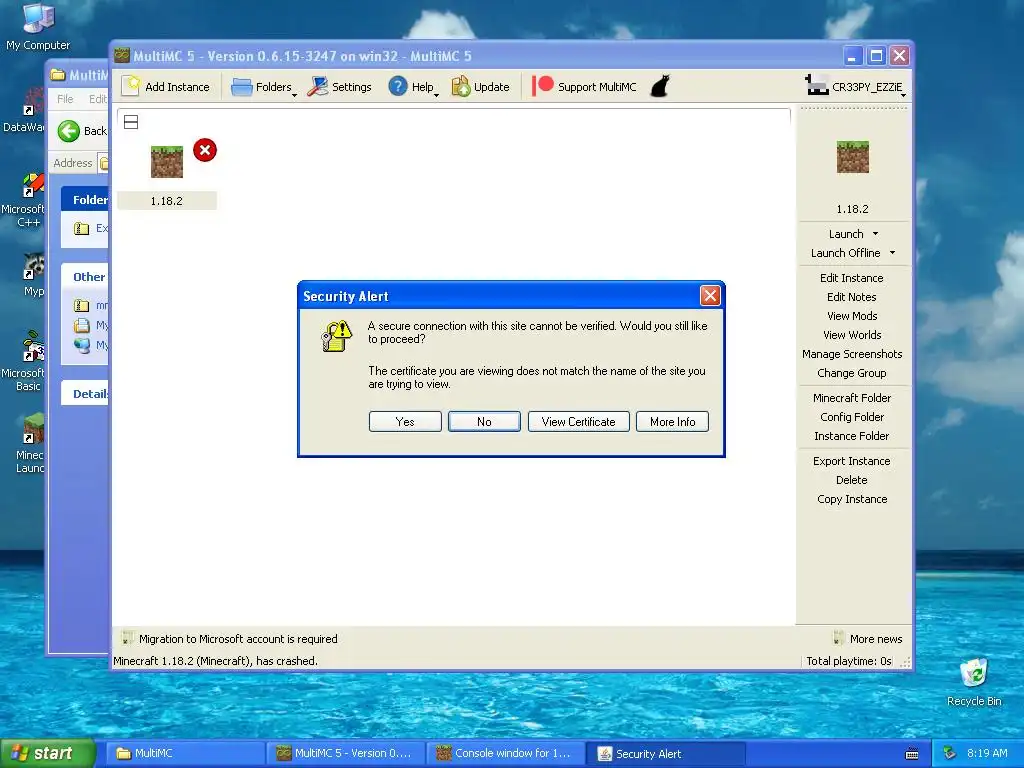Open MultiMC Settings from the toolbar

click(x=340, y=86)
